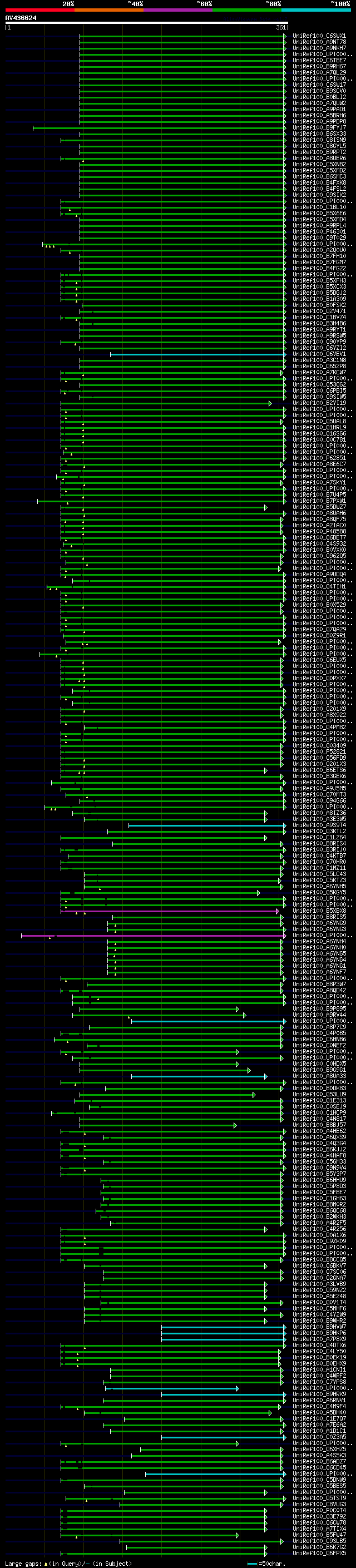Click the orange ~40% identity legend segment
This screenshot has height=1568, width=356.
pyautogui.click(x=109, y=10)
